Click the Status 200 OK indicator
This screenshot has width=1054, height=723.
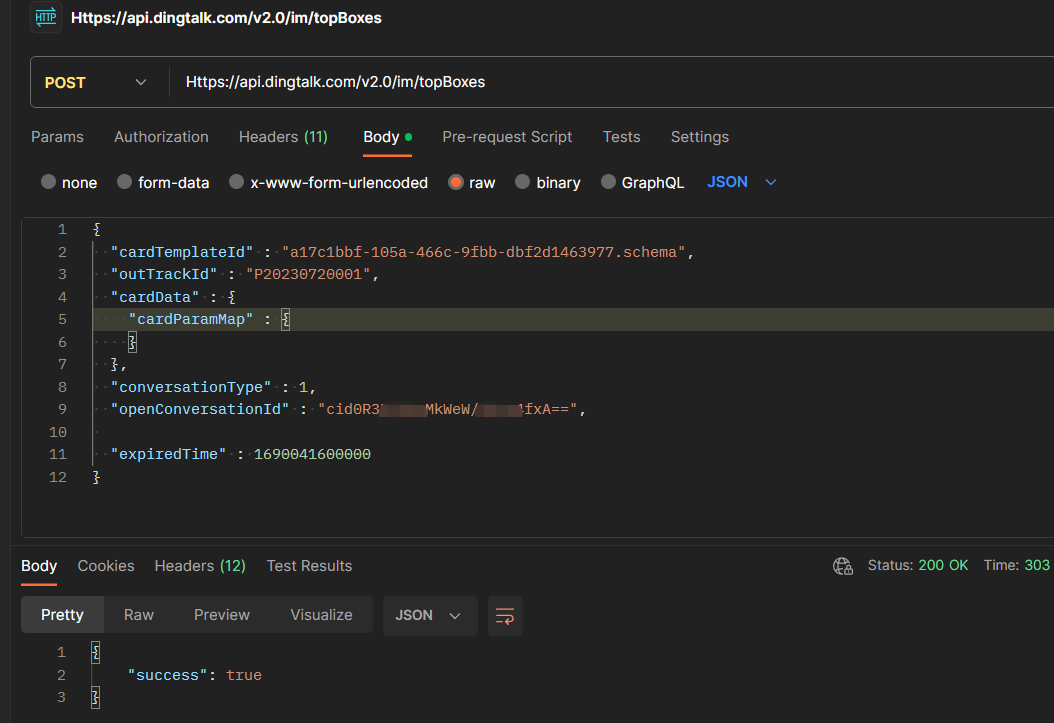[x=918, y=566]
